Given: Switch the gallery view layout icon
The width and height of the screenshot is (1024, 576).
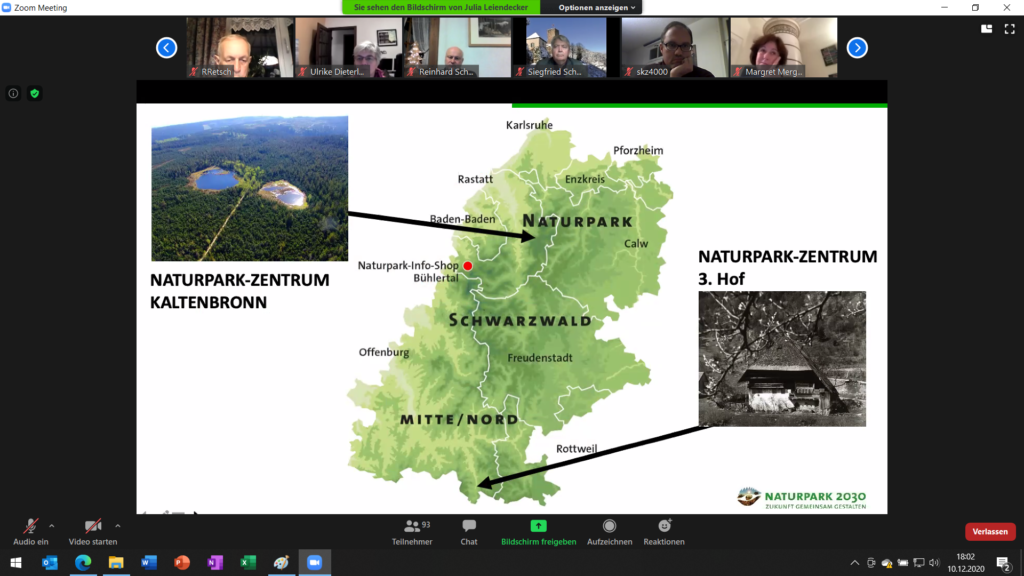Looking at the screenshot, I should (x=985, y=30).
